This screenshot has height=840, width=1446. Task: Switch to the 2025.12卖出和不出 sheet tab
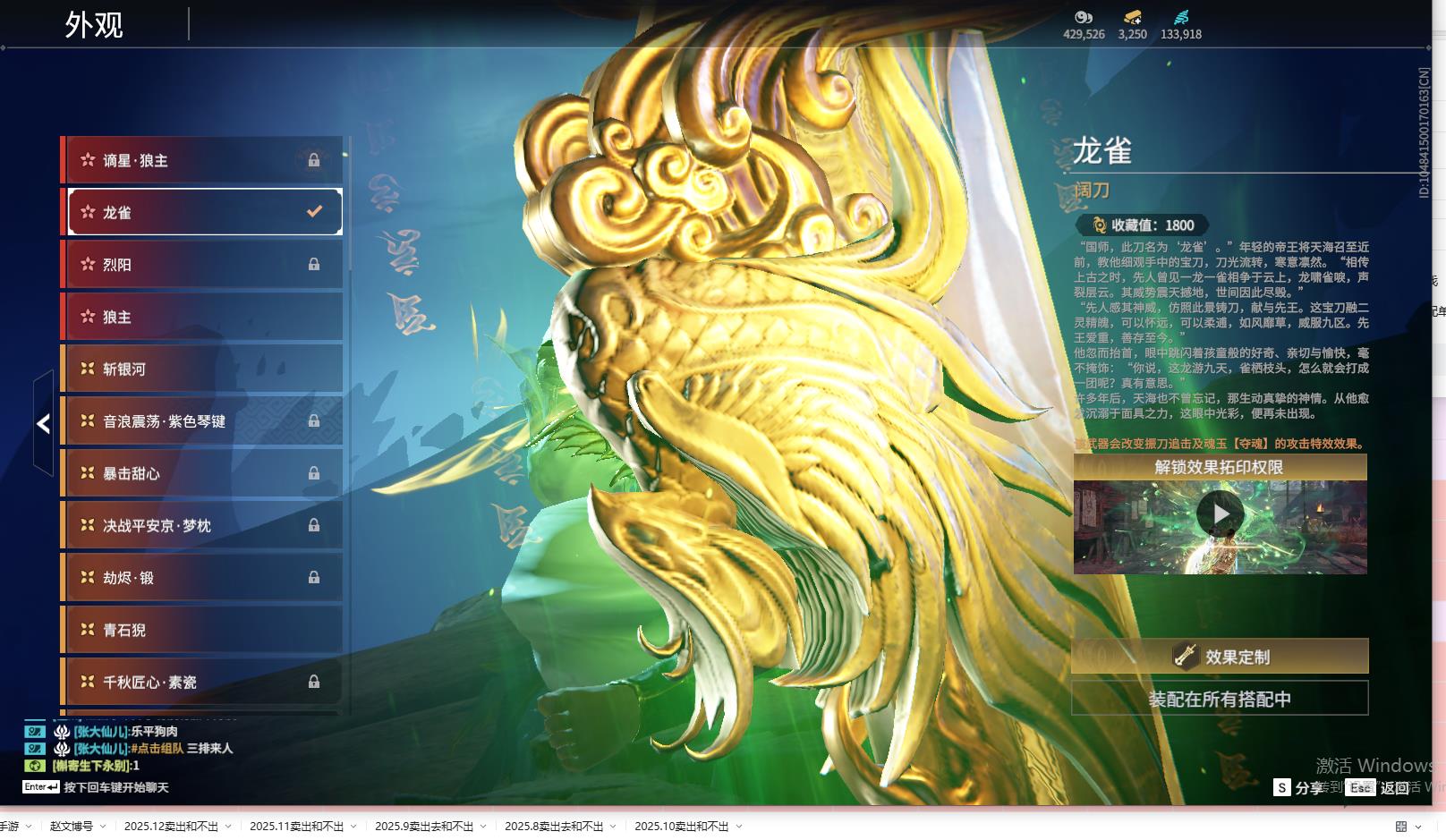point(171,827)
